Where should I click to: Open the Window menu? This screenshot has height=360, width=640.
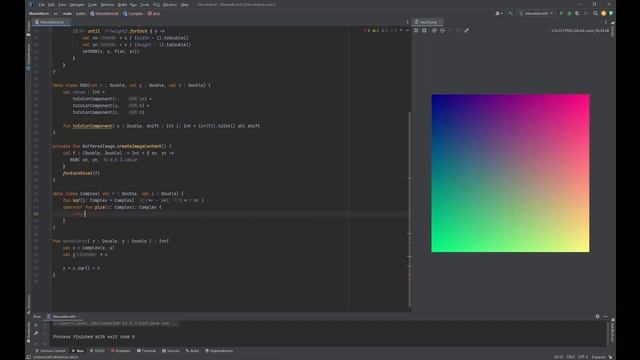(x=170, y=4)
